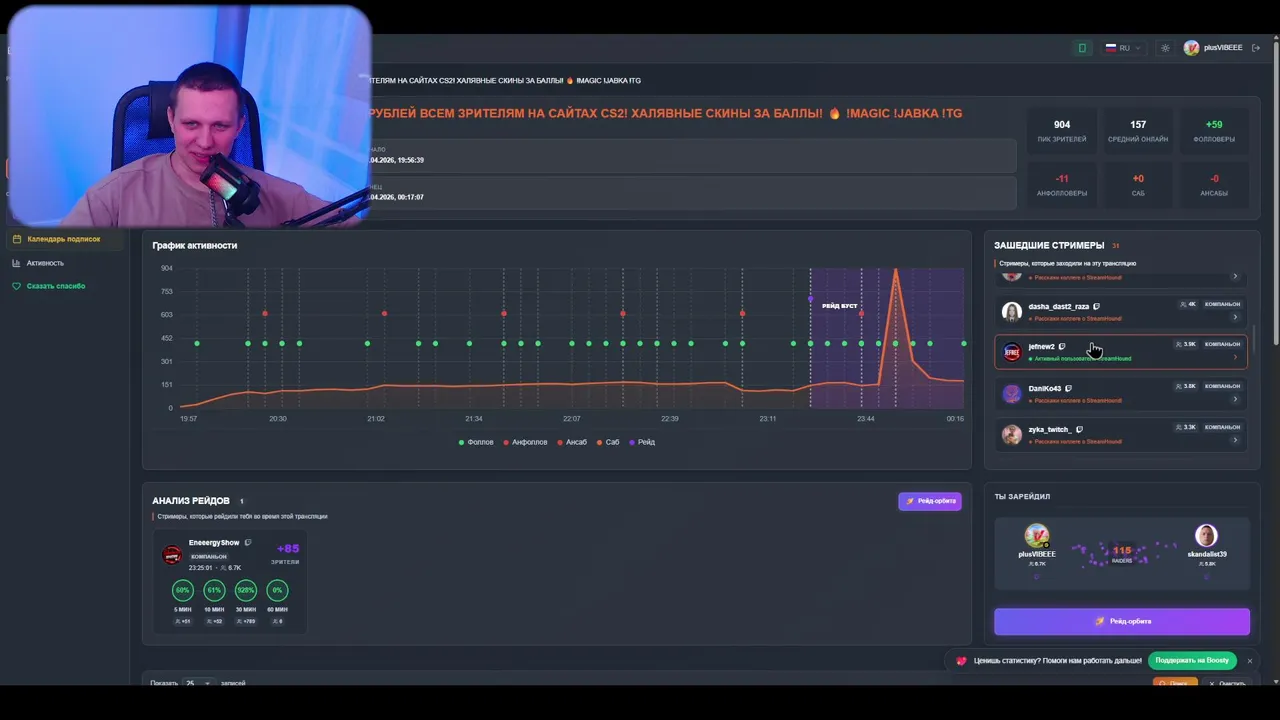Click Twitch link icon next to EneeergyShow
1280x720 pixels.
(248, 543)
